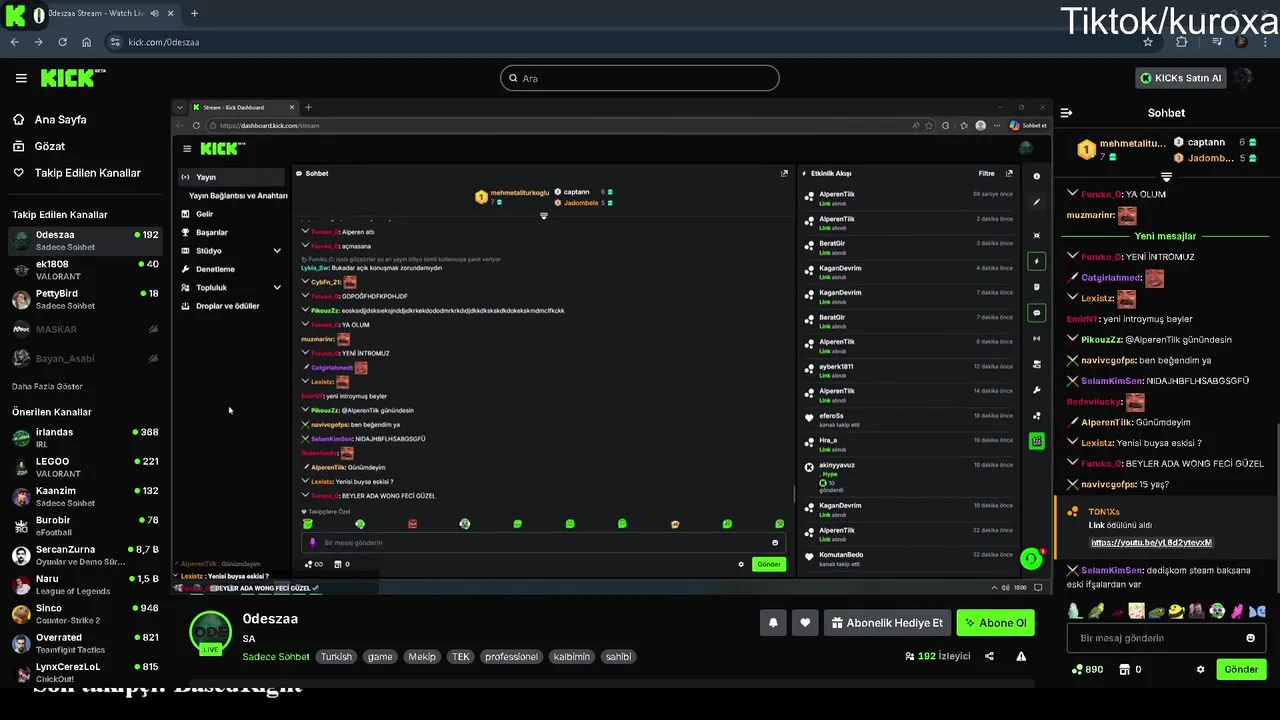Click Odeszaa channel avatar

(x=211, y=632)
